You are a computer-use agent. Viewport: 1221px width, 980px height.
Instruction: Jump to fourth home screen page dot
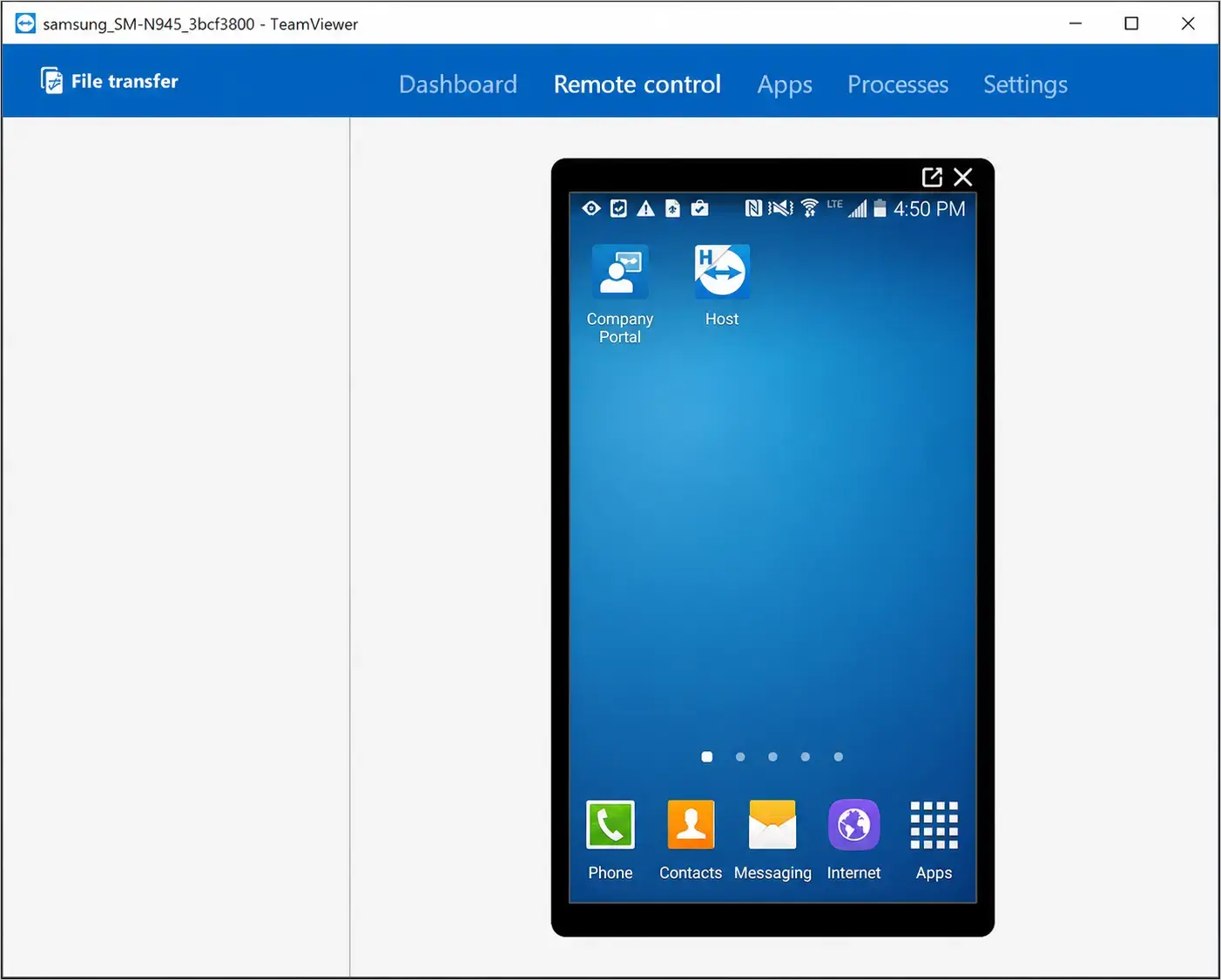[806, 757]
